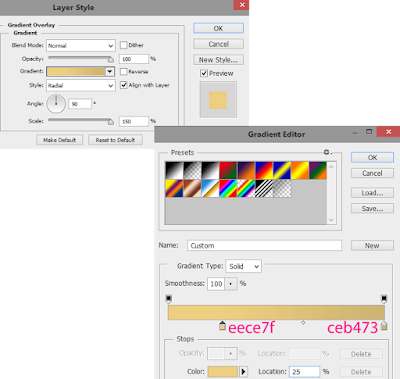
Task: Enable the Reverse checkbox
Action: [x=124, y=71]
